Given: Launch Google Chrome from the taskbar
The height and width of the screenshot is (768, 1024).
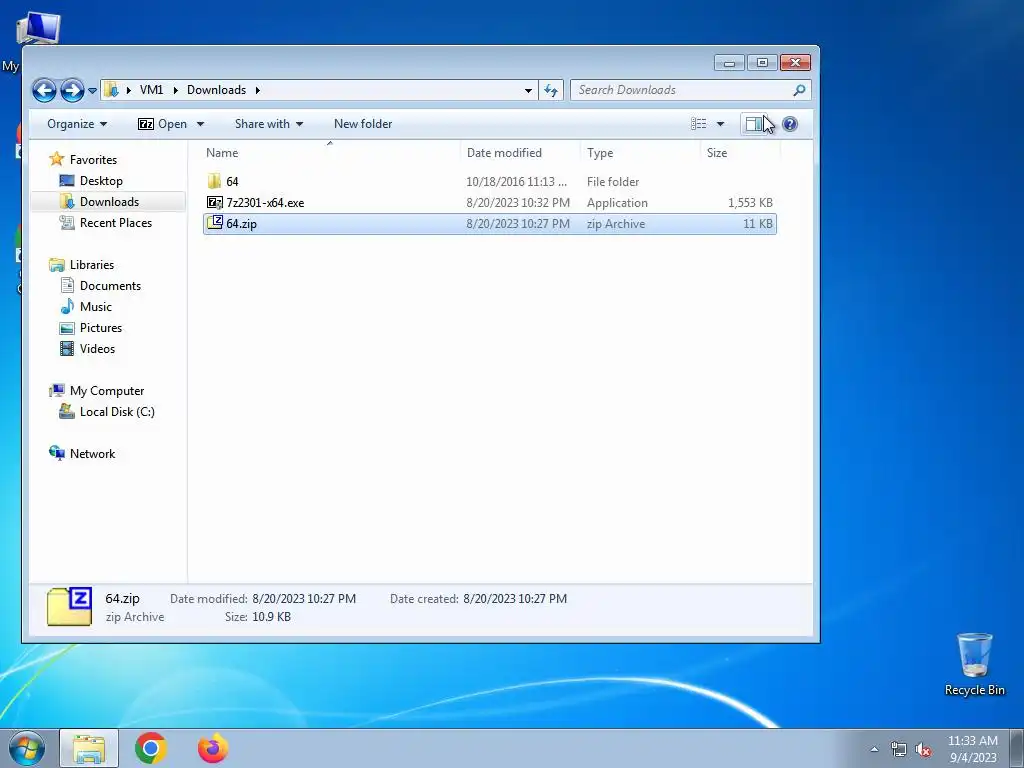Looking at the screenshot, I should tap(151, 748).
